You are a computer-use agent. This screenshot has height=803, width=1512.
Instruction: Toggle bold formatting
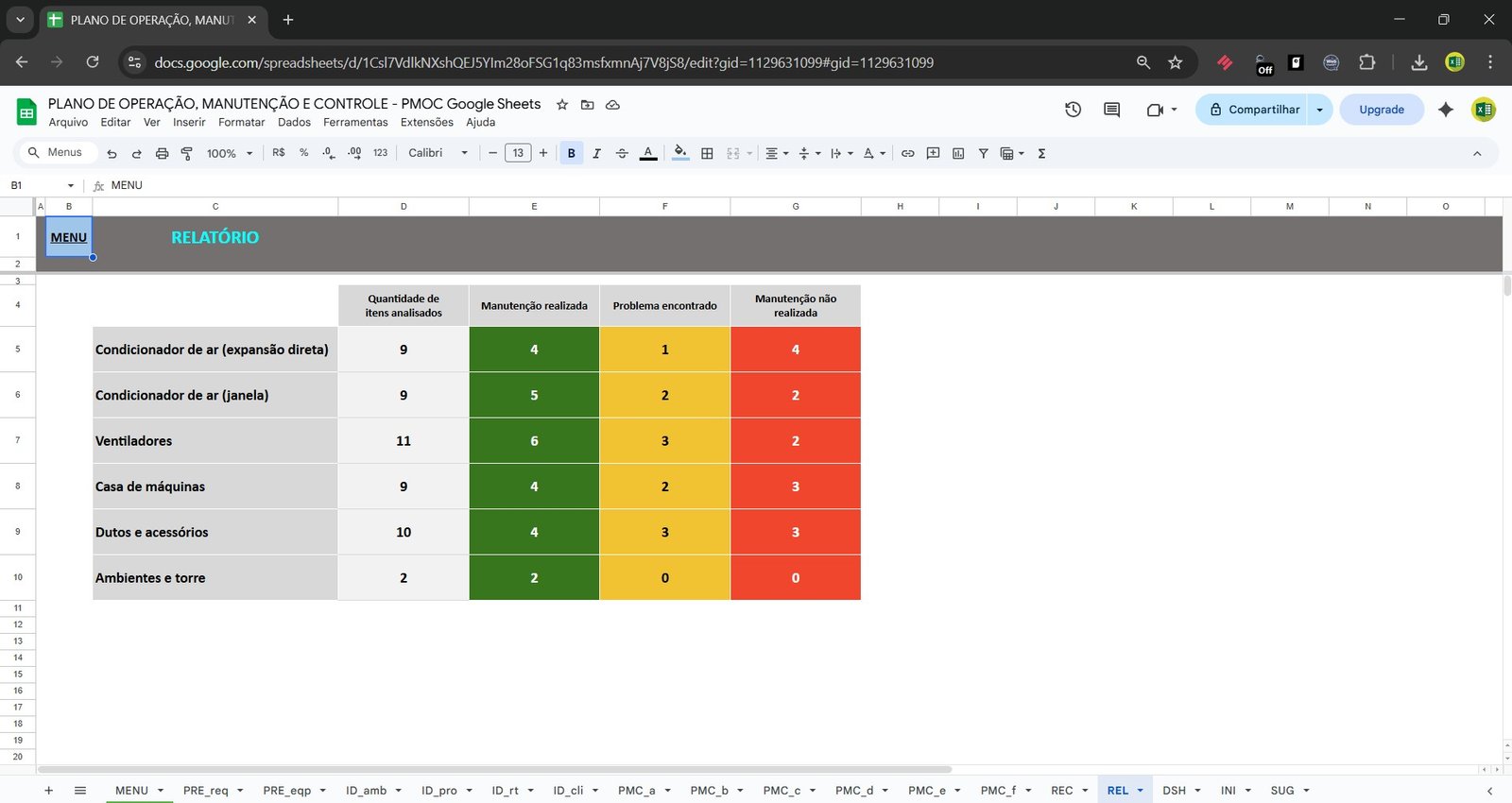click(x=571, y=153)
